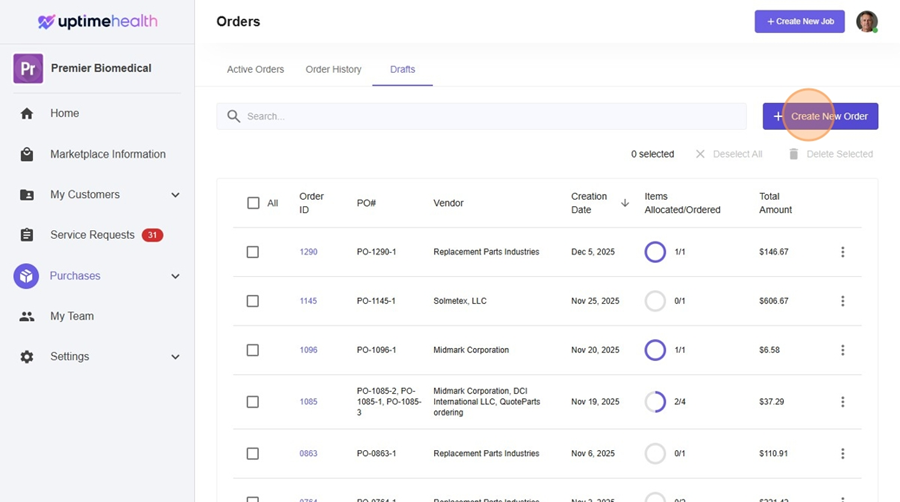Image resolution: width=900 pixels, height=502 pixels.
Task: Click the Create New Job button
Action: click(x=799, y=22)
